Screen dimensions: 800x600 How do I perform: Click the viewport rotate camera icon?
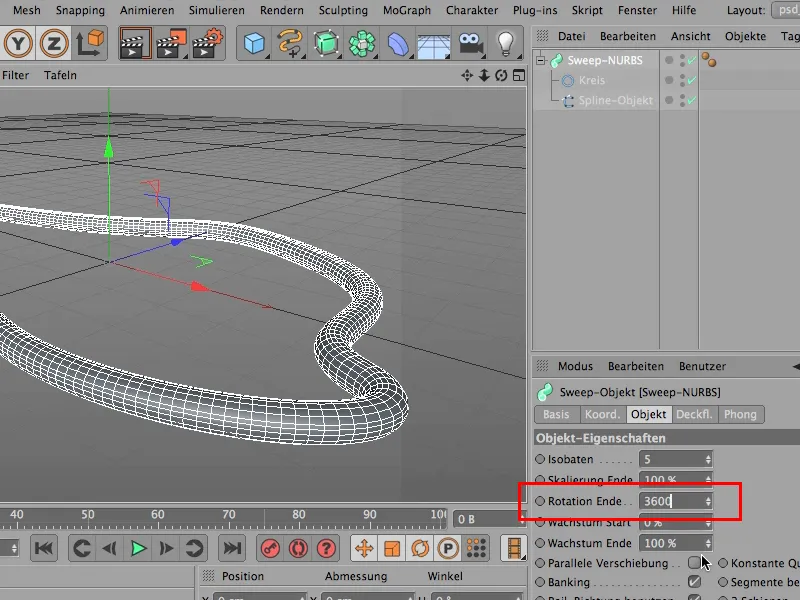tap(501, 76)
